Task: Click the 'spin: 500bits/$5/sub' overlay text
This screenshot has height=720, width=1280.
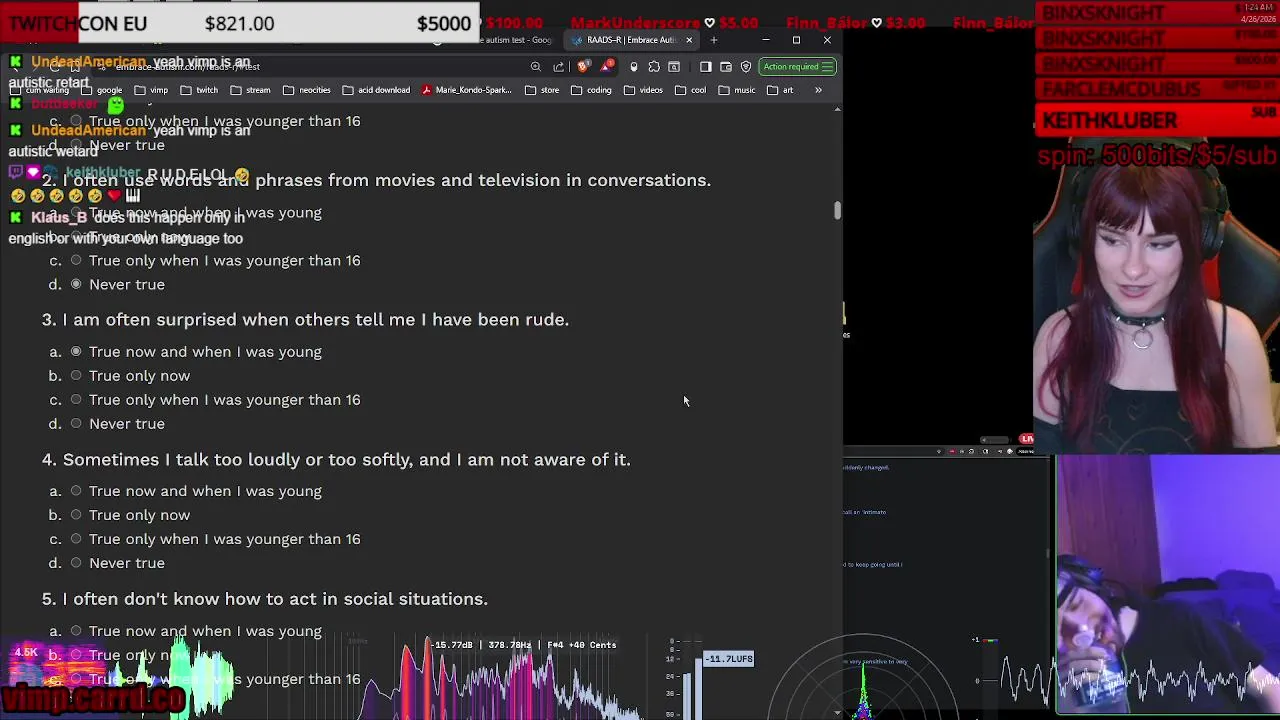Action: click(1158, 155)
